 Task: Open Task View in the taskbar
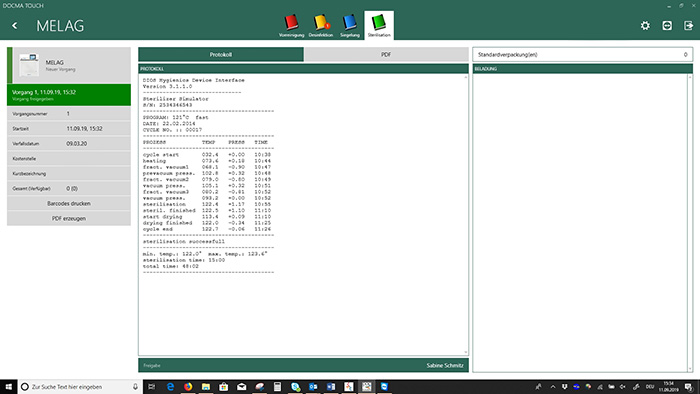point(152,387)
